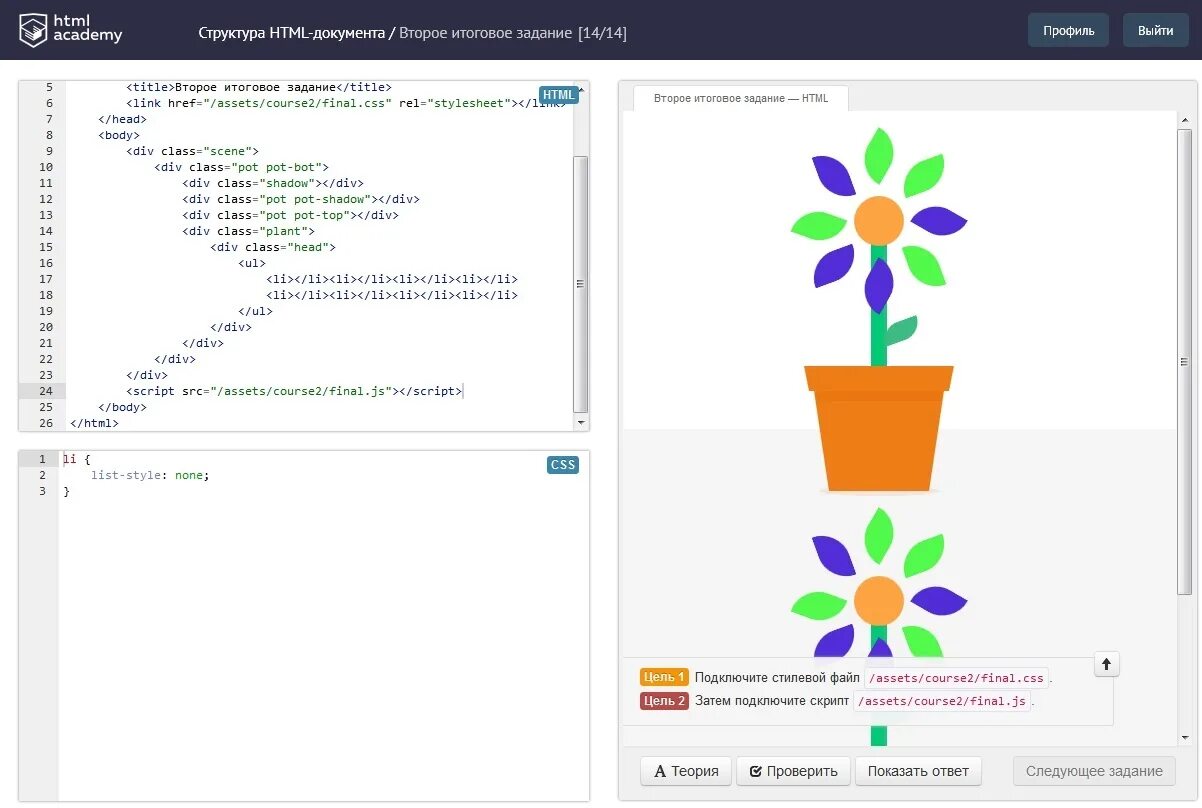
Task: Open the Профиль page
Action: click(x=1068, y=30)
